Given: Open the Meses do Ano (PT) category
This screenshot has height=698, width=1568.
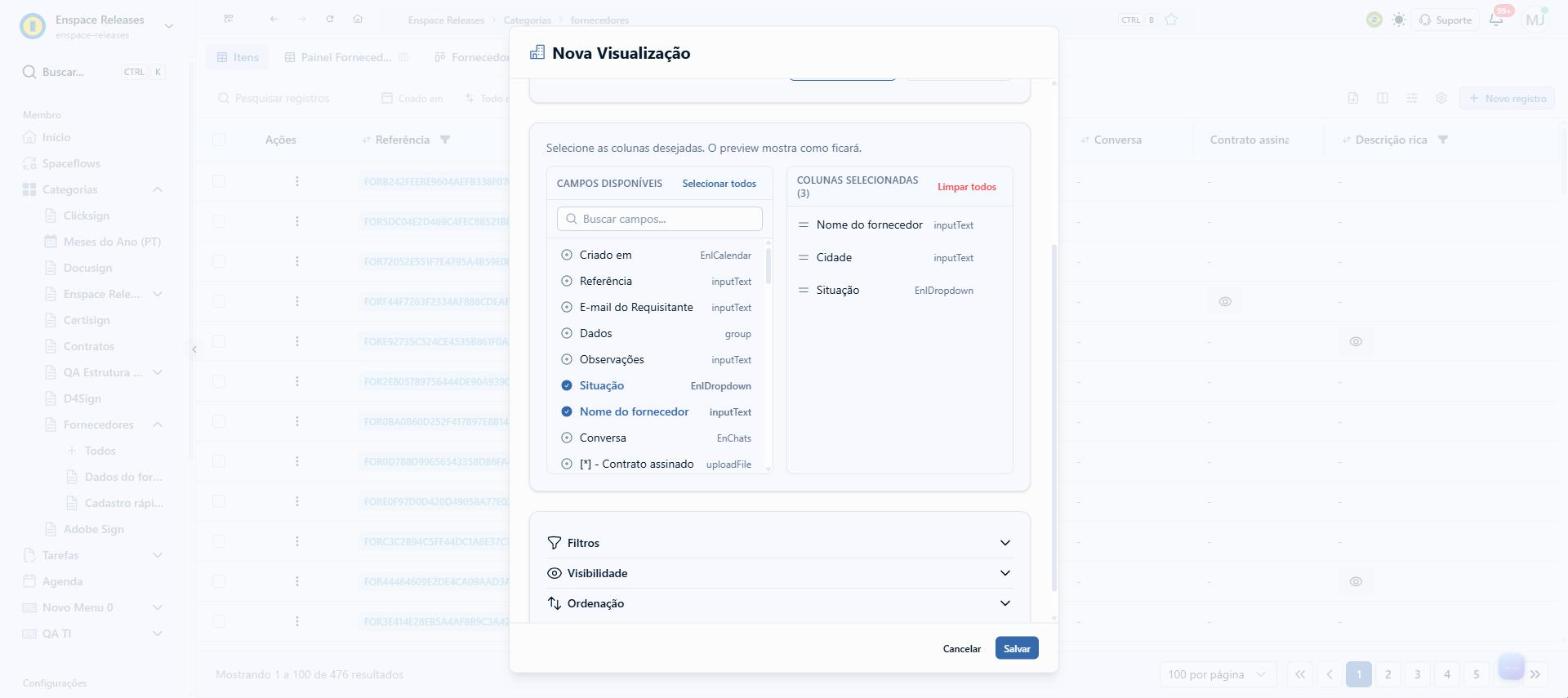Looking at the screenshot, I should pos(112,242).
